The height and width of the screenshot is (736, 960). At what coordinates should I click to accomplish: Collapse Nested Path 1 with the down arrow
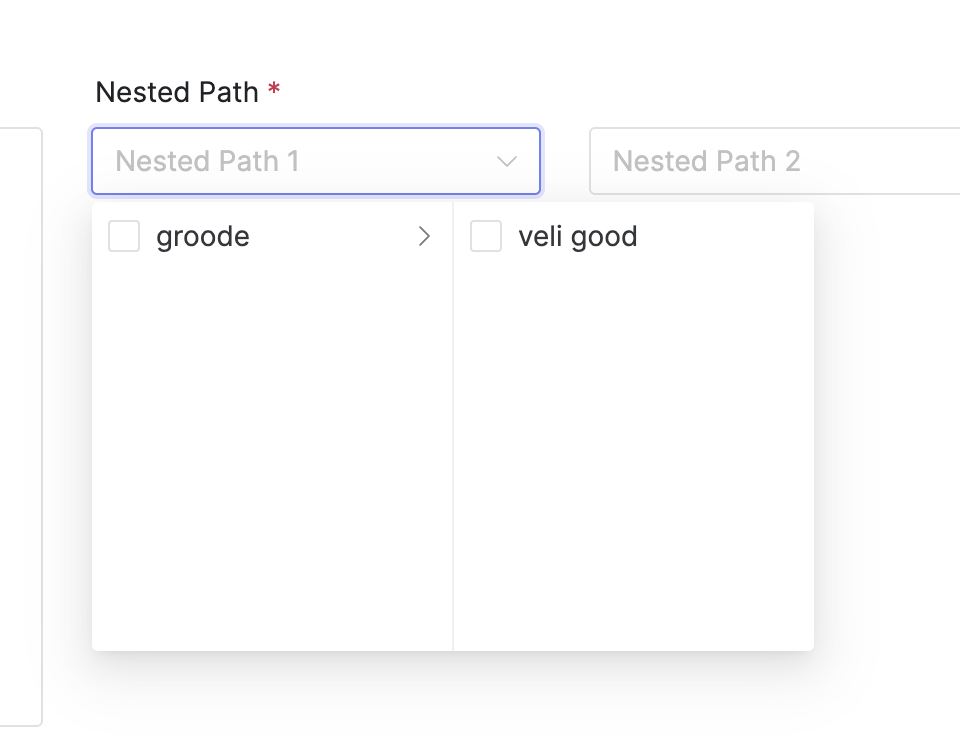[x=507, y=161]
